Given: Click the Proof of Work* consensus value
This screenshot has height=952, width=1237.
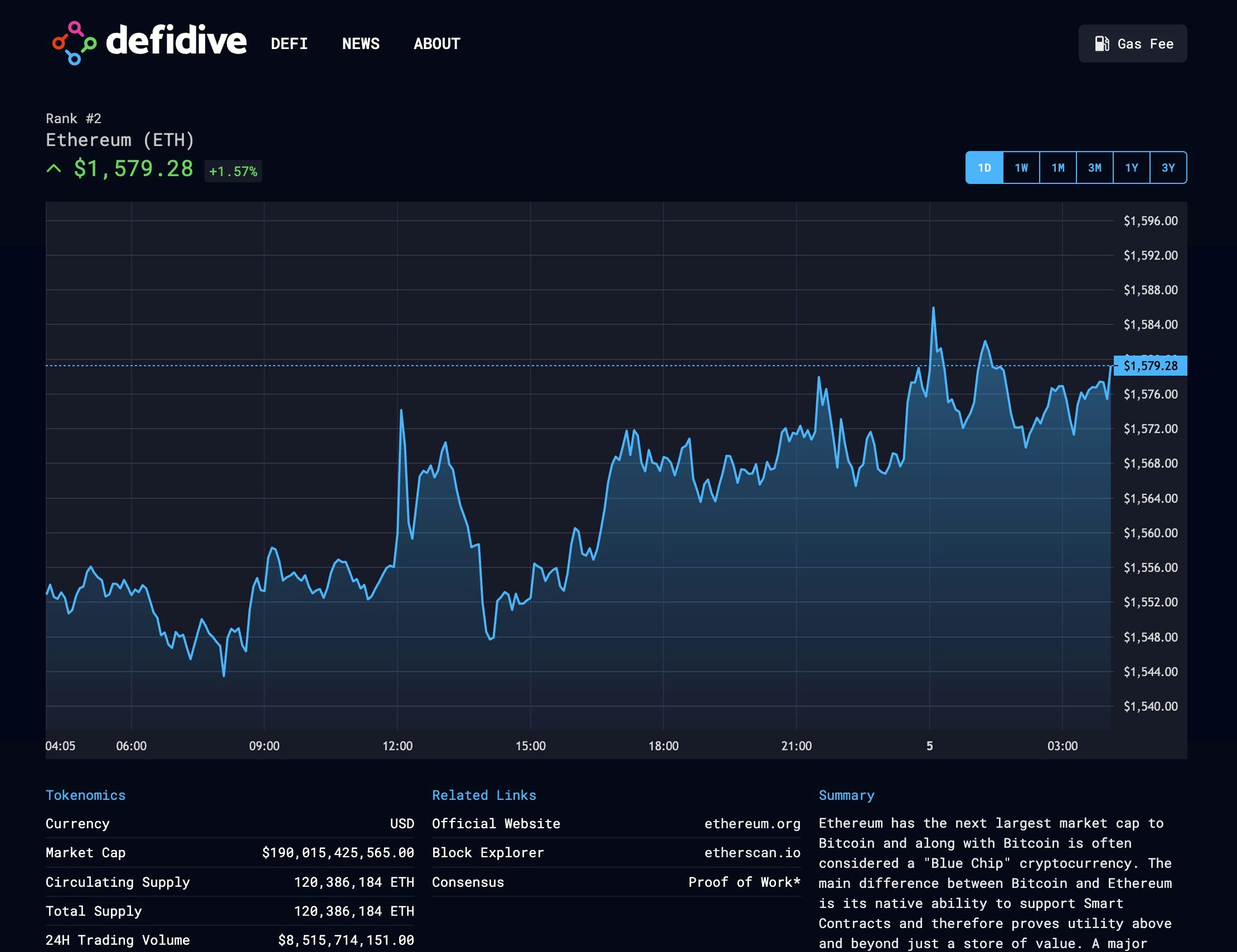Looking at the screenshot, I should [744, 882].
